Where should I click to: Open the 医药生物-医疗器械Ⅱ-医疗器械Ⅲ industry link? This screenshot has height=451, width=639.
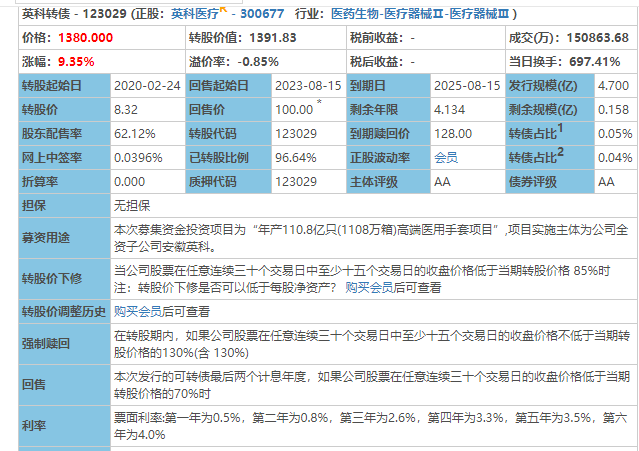coord(420,14)
